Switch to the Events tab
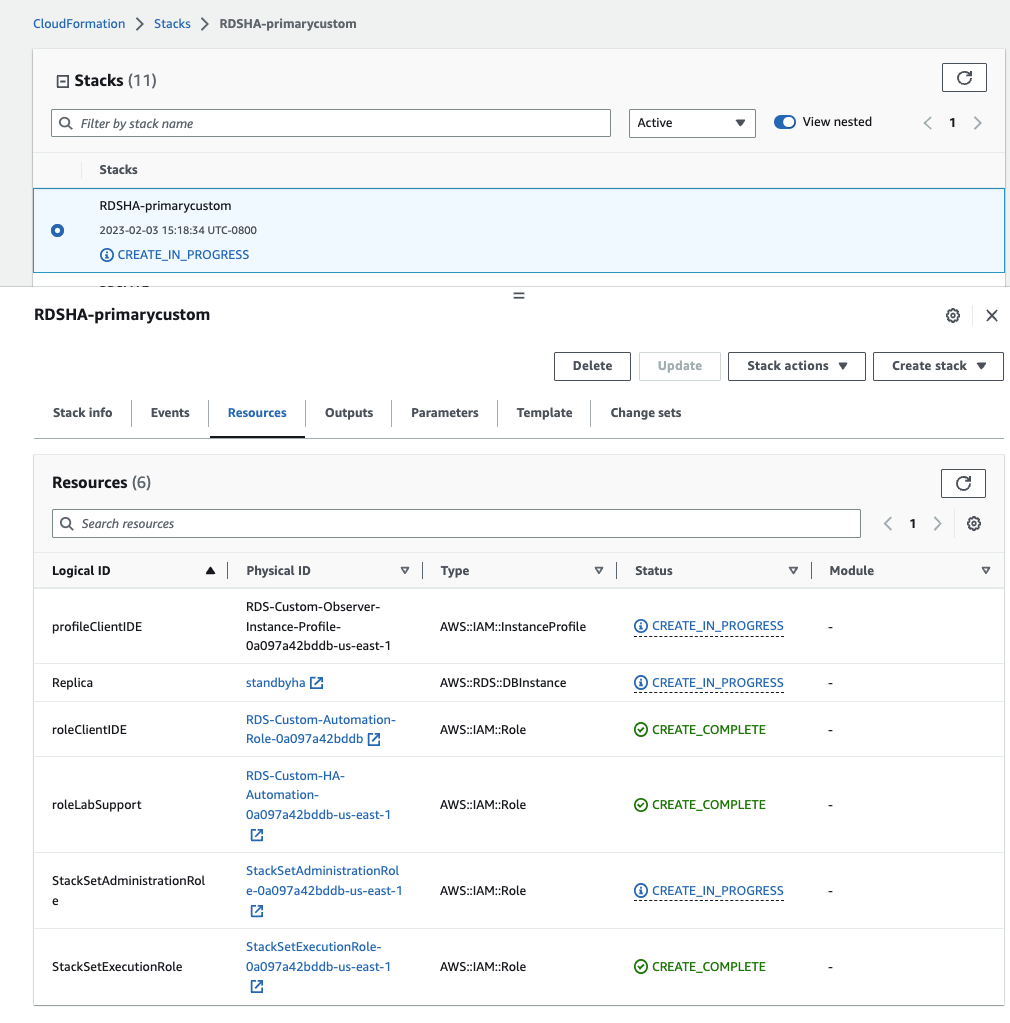 (170, 413)
